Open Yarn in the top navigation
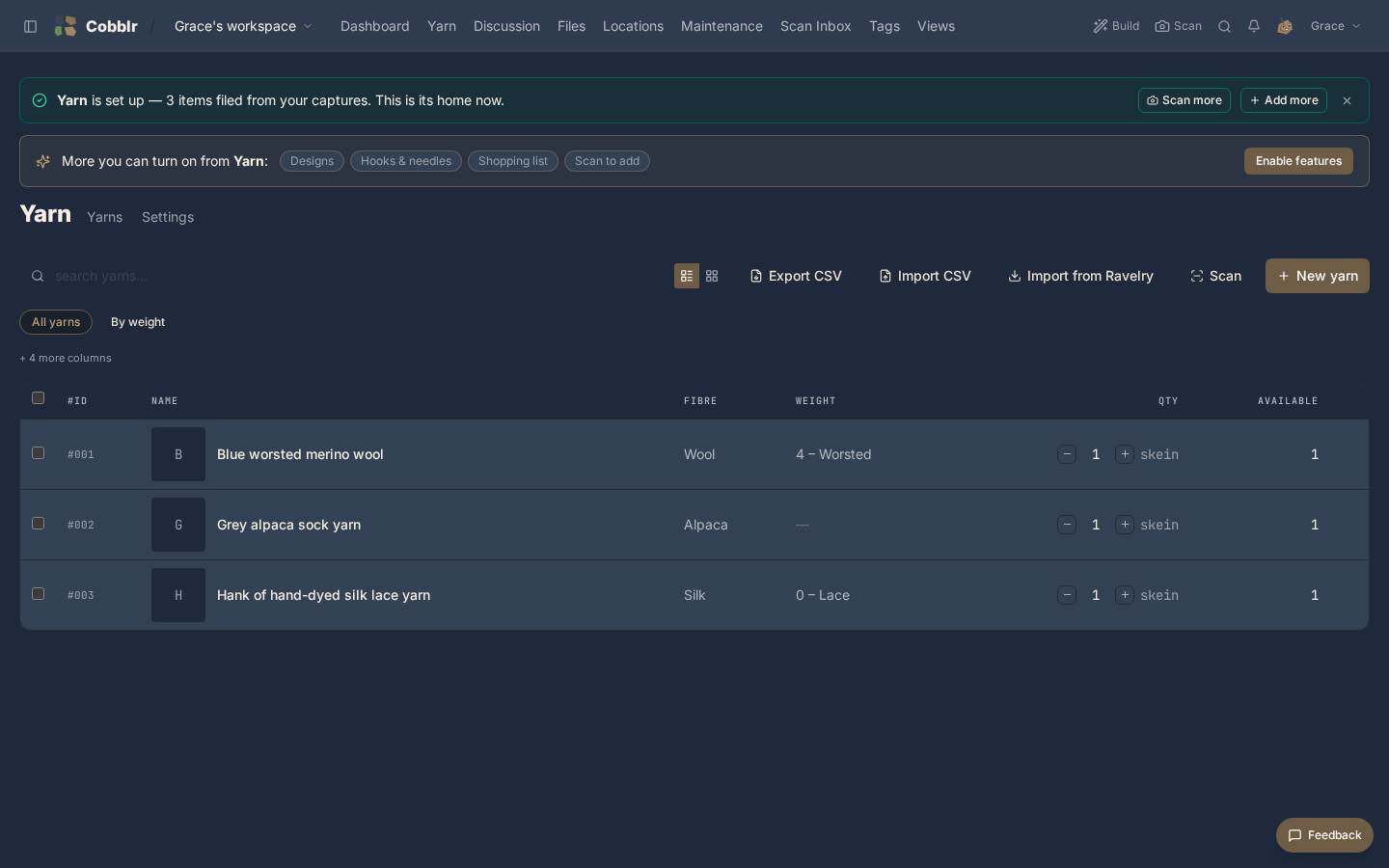 click(442, 26)
